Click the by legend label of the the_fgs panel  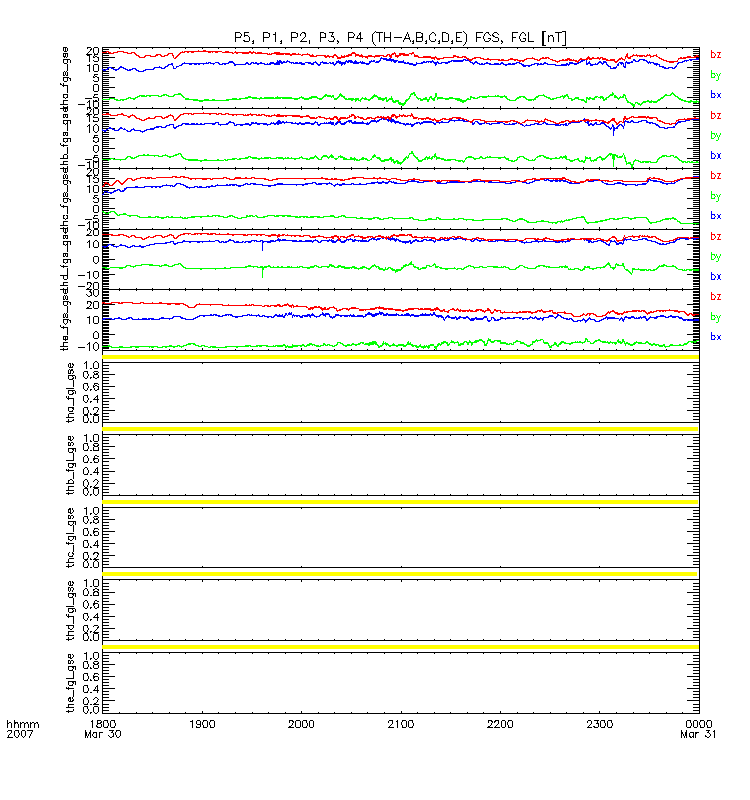click(715, 317)
